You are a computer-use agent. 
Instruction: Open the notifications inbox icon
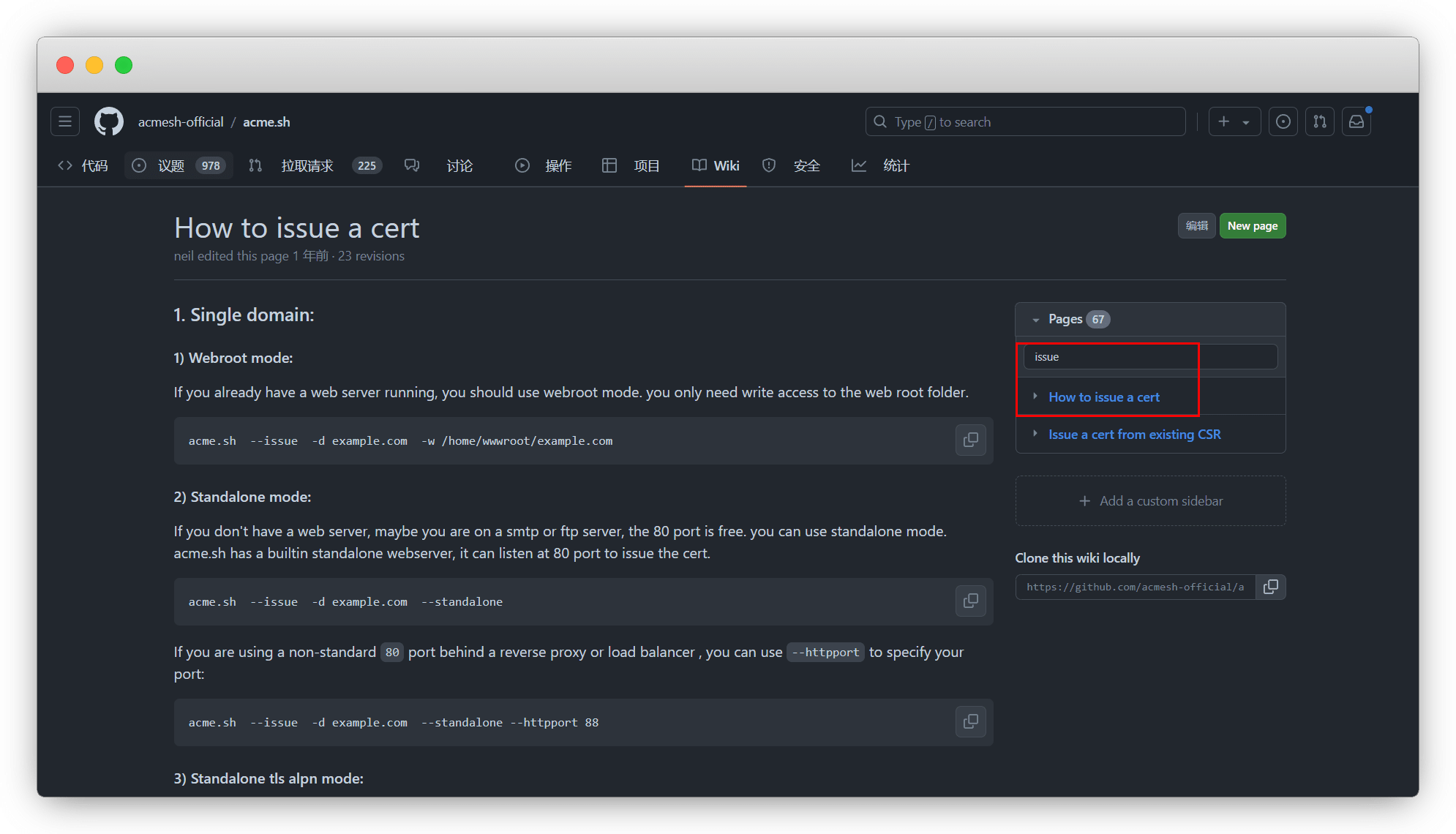(1356, 121)
